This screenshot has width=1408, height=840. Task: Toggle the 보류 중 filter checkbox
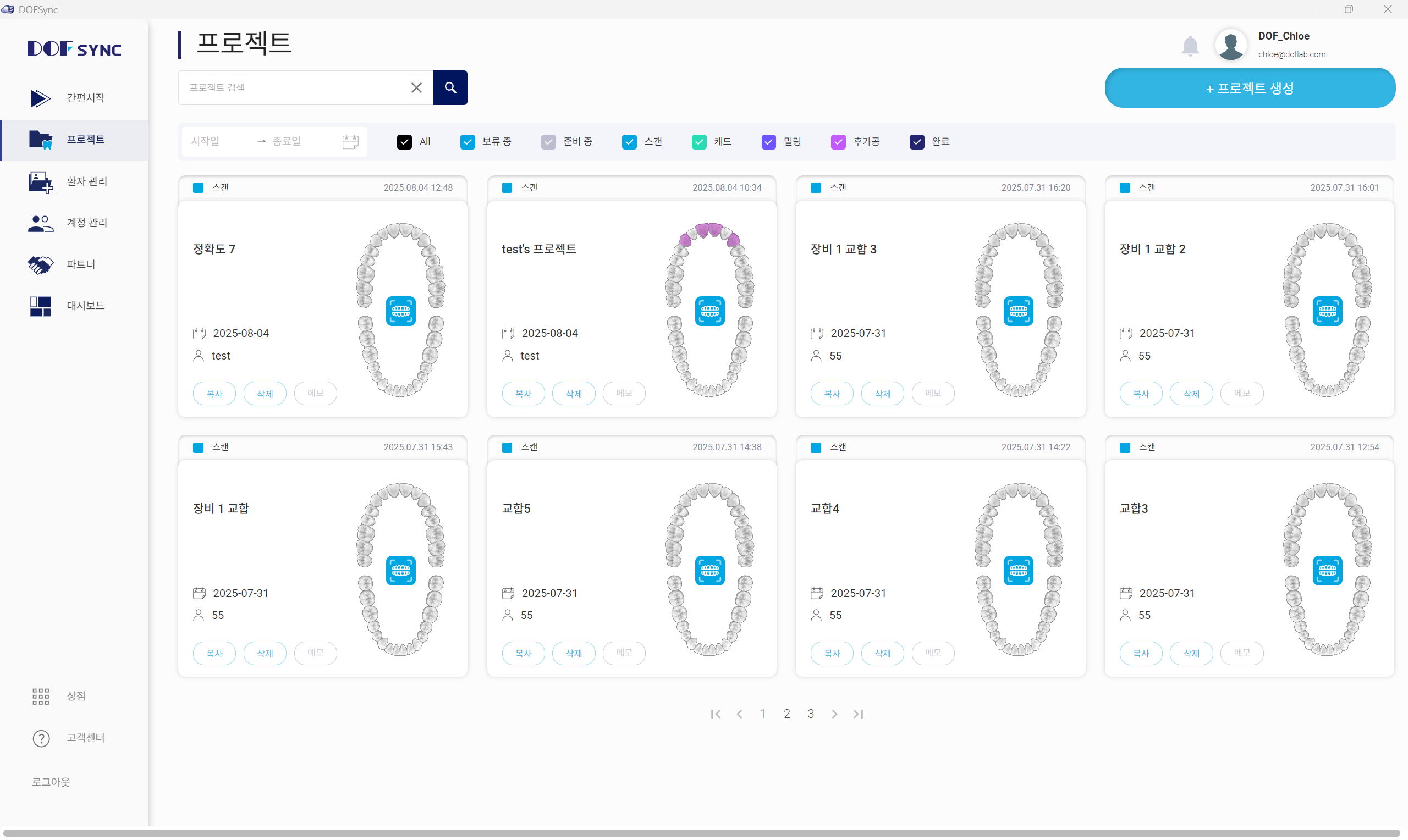click(x=467, y=141)
